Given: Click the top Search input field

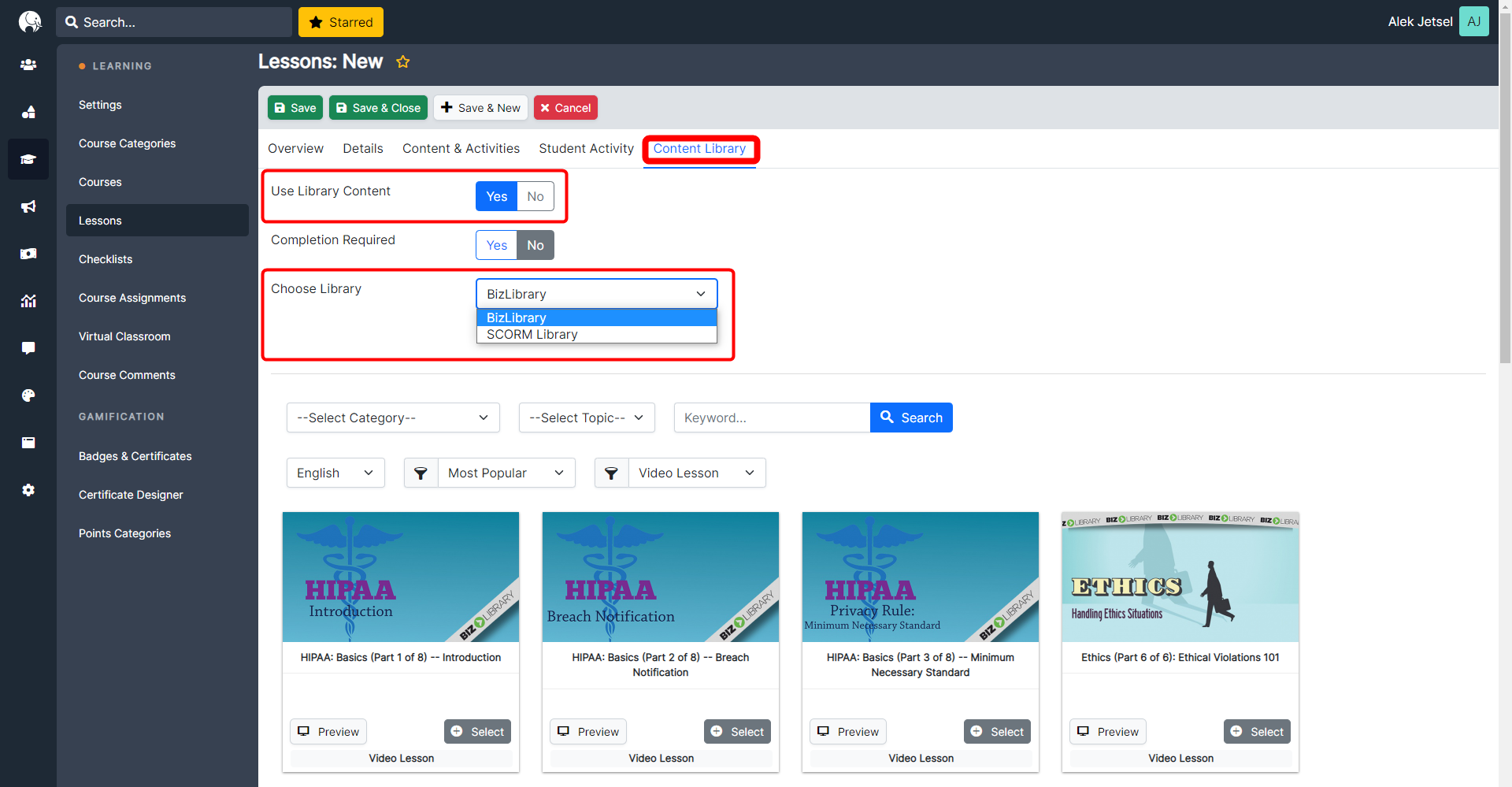Looking at the screenshot, I should click(x=174, y=22).
